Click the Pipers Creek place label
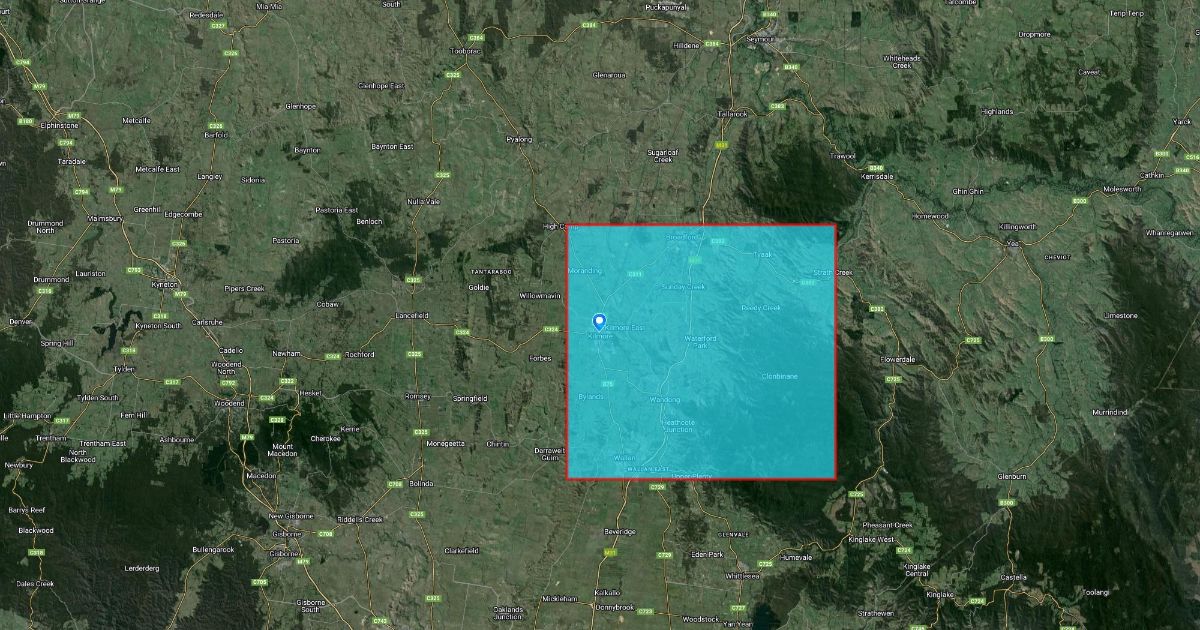 [x=242, y=288]
